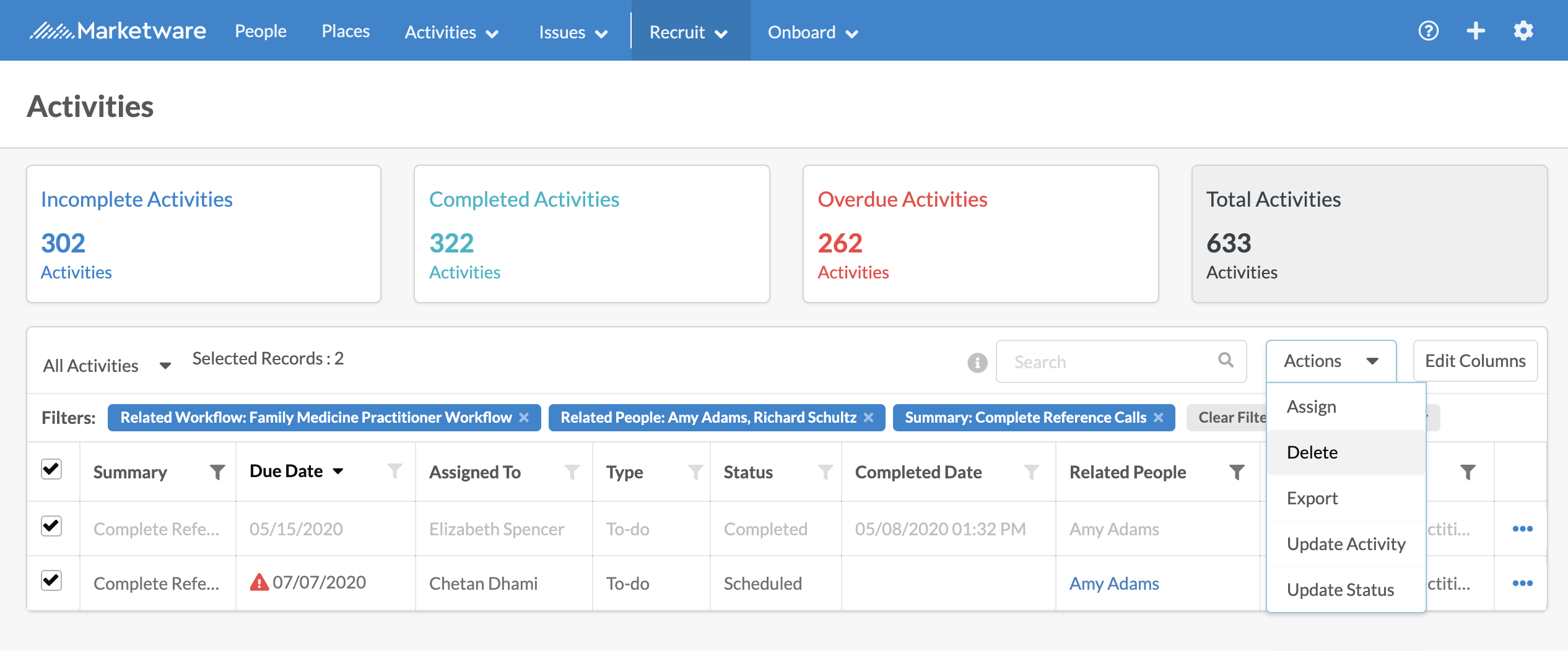Uncheck the Chetan Dhami activity row
This screenshot has width=1568, height=651.
pos(51,581)
